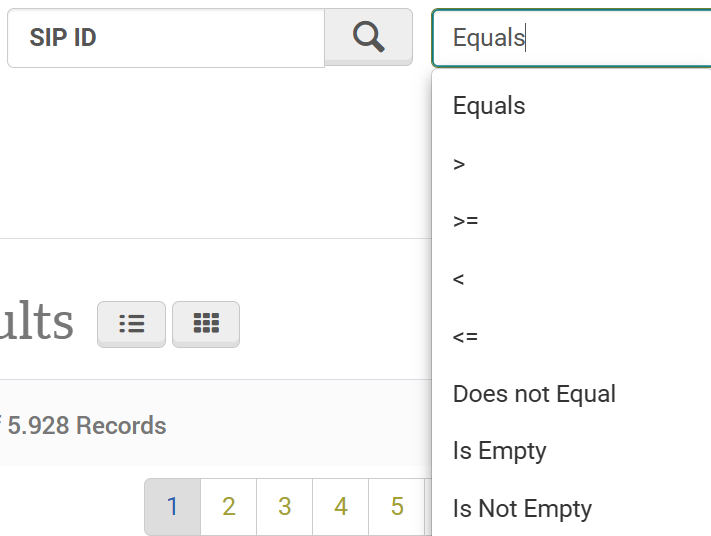The image size is (711, 536).
Task: Go to results page 2
Action: (x=228, y=507)
